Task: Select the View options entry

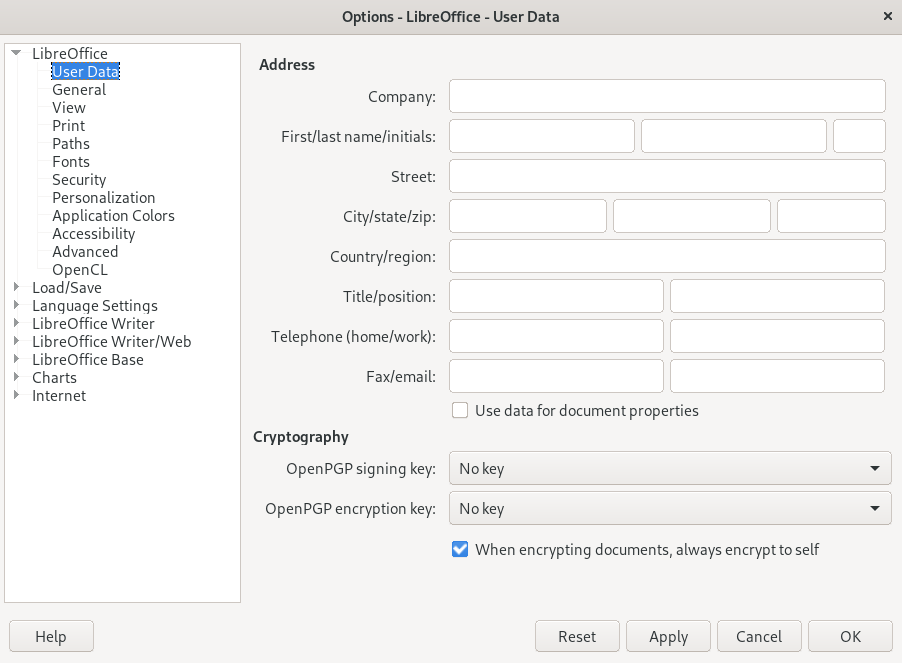Action: click(x=69, y=108)
